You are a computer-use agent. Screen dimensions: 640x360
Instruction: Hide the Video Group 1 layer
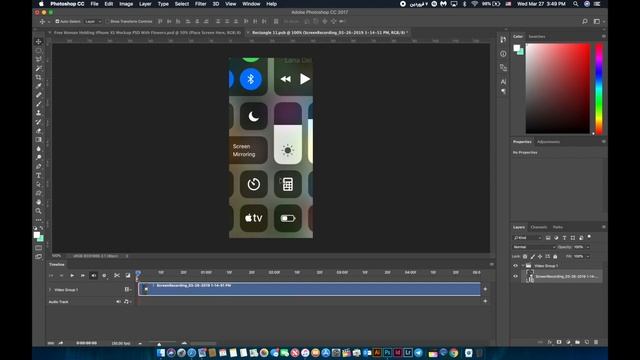click(x=515, y=266)
